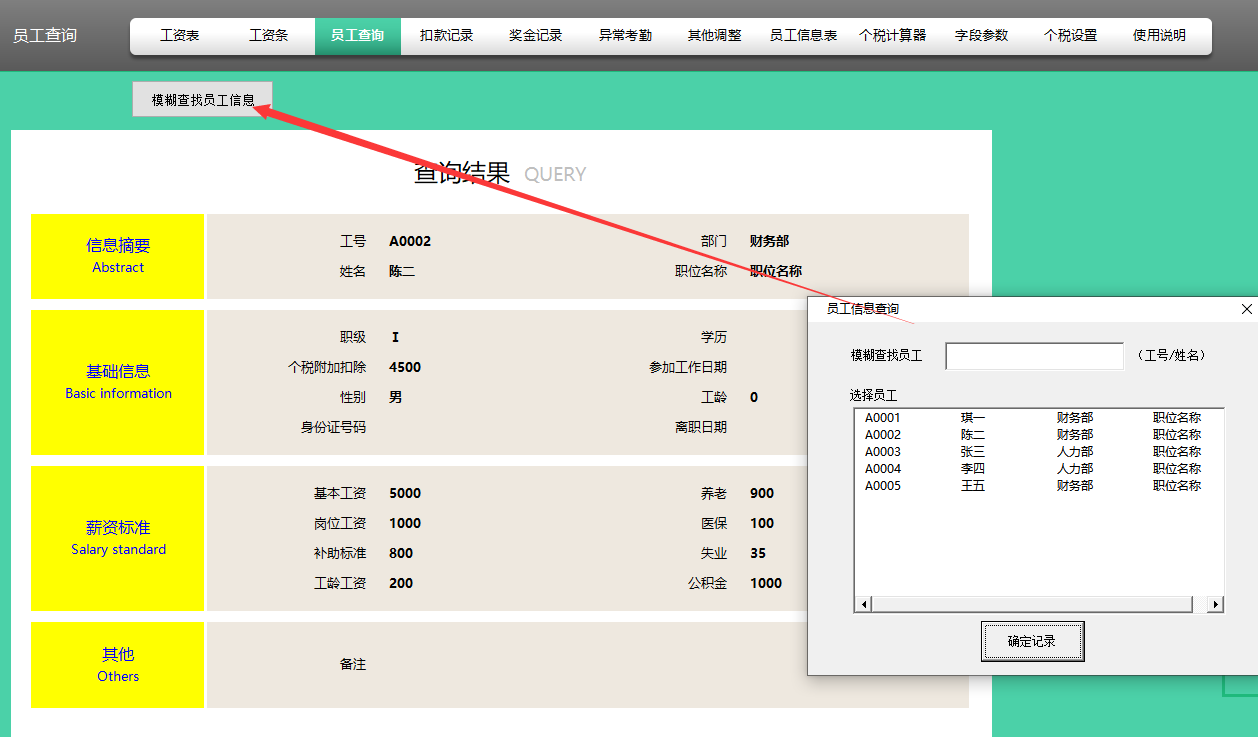Open the 异常考勤 tab
This screenshot has height=737, width=1258.
625,34
